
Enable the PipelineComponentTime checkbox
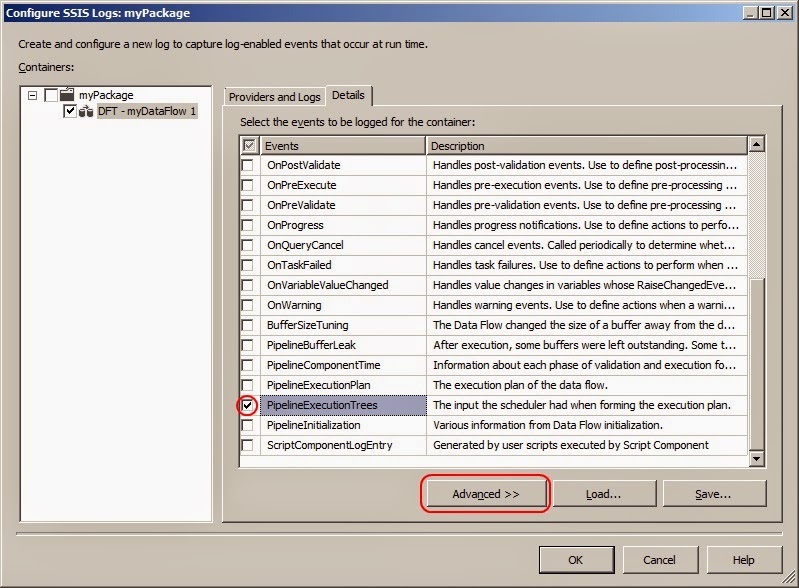247,365
